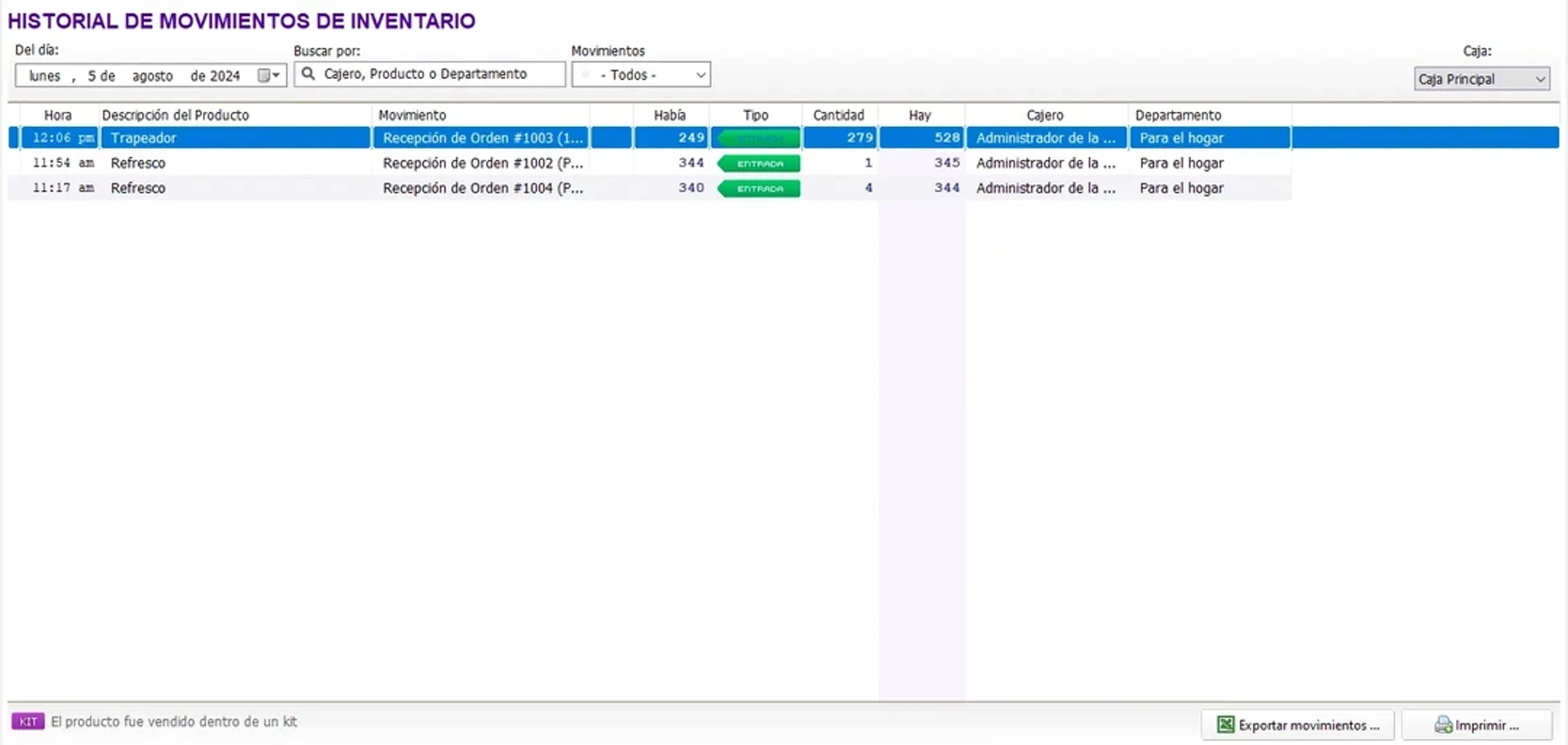Click the search magnifier icon
The image size is (1568, 745).
(x=308, y=74)
